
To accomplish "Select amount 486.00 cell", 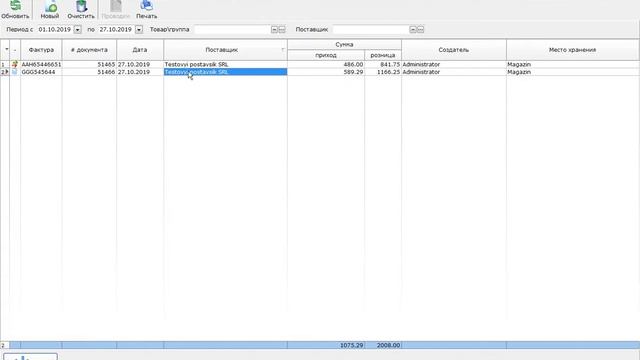I will (326, 64).
